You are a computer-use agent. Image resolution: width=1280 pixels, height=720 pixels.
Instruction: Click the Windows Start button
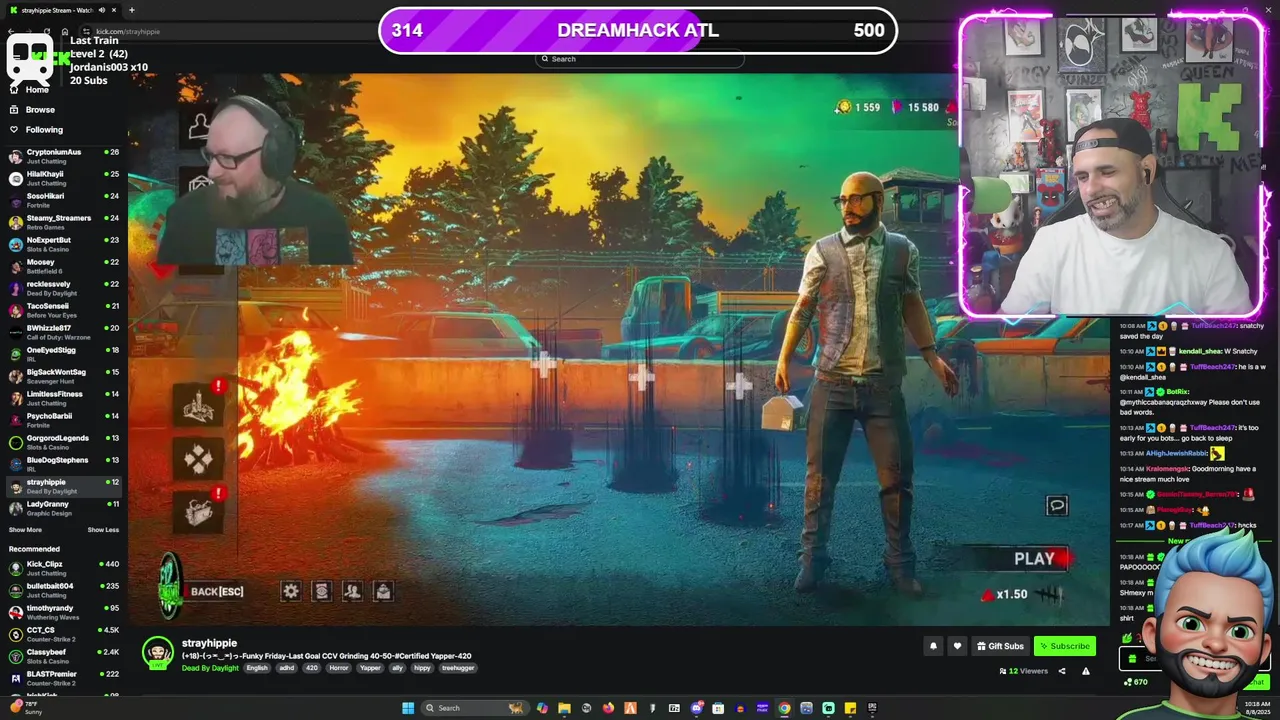[408, 708]
